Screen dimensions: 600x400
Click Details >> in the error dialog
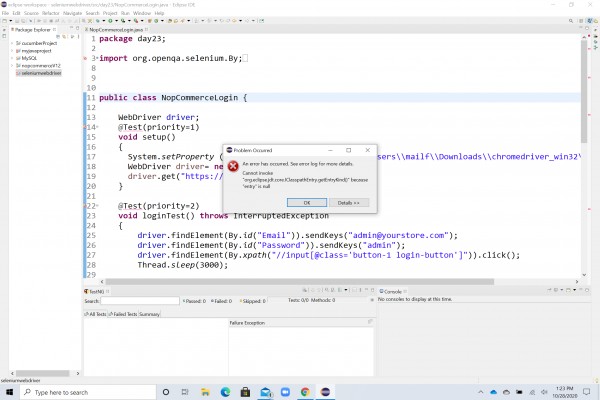(x=349, y=202)
